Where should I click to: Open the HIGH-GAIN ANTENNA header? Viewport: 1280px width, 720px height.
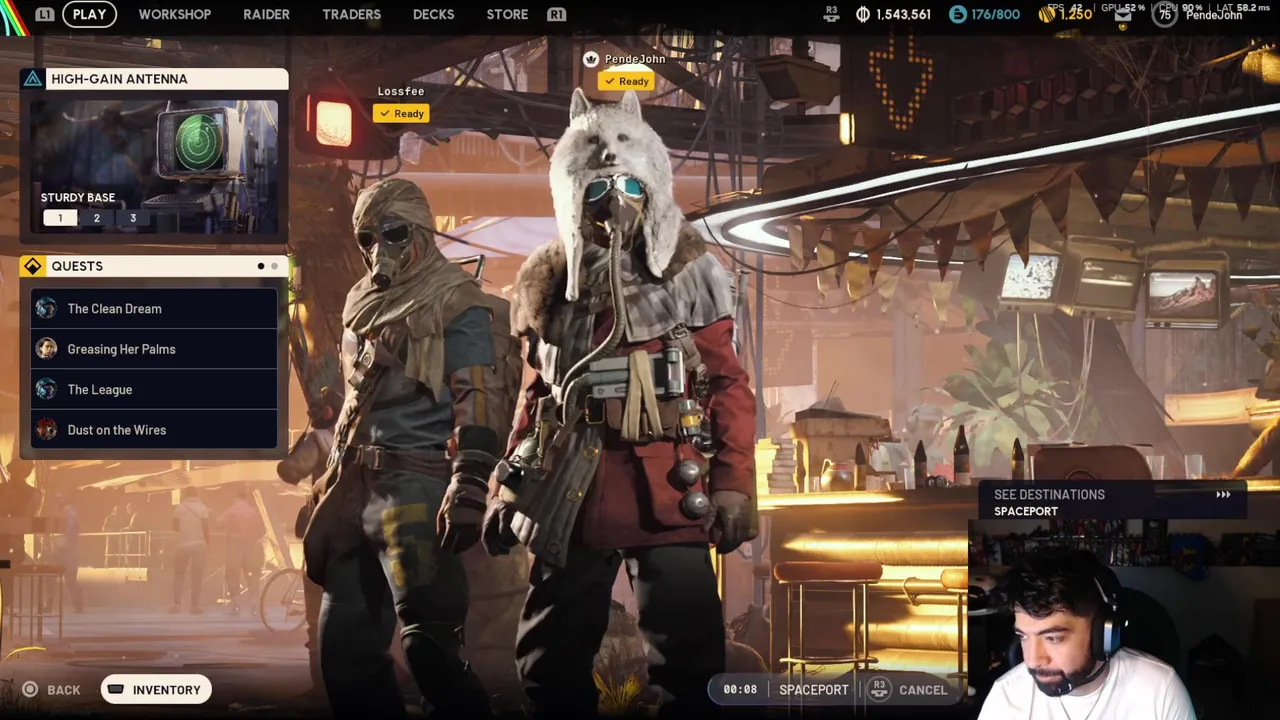(154, 79)
